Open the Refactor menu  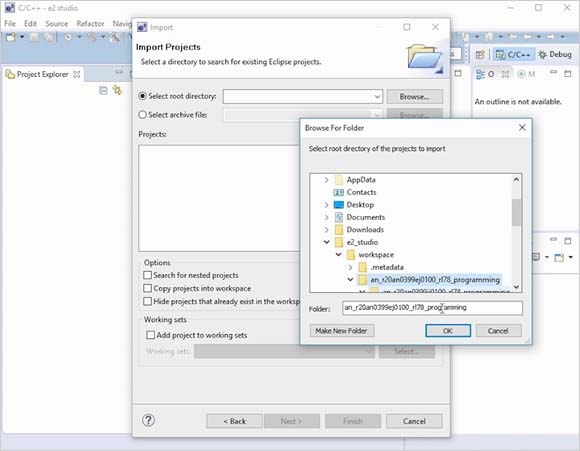coord(90,24)
